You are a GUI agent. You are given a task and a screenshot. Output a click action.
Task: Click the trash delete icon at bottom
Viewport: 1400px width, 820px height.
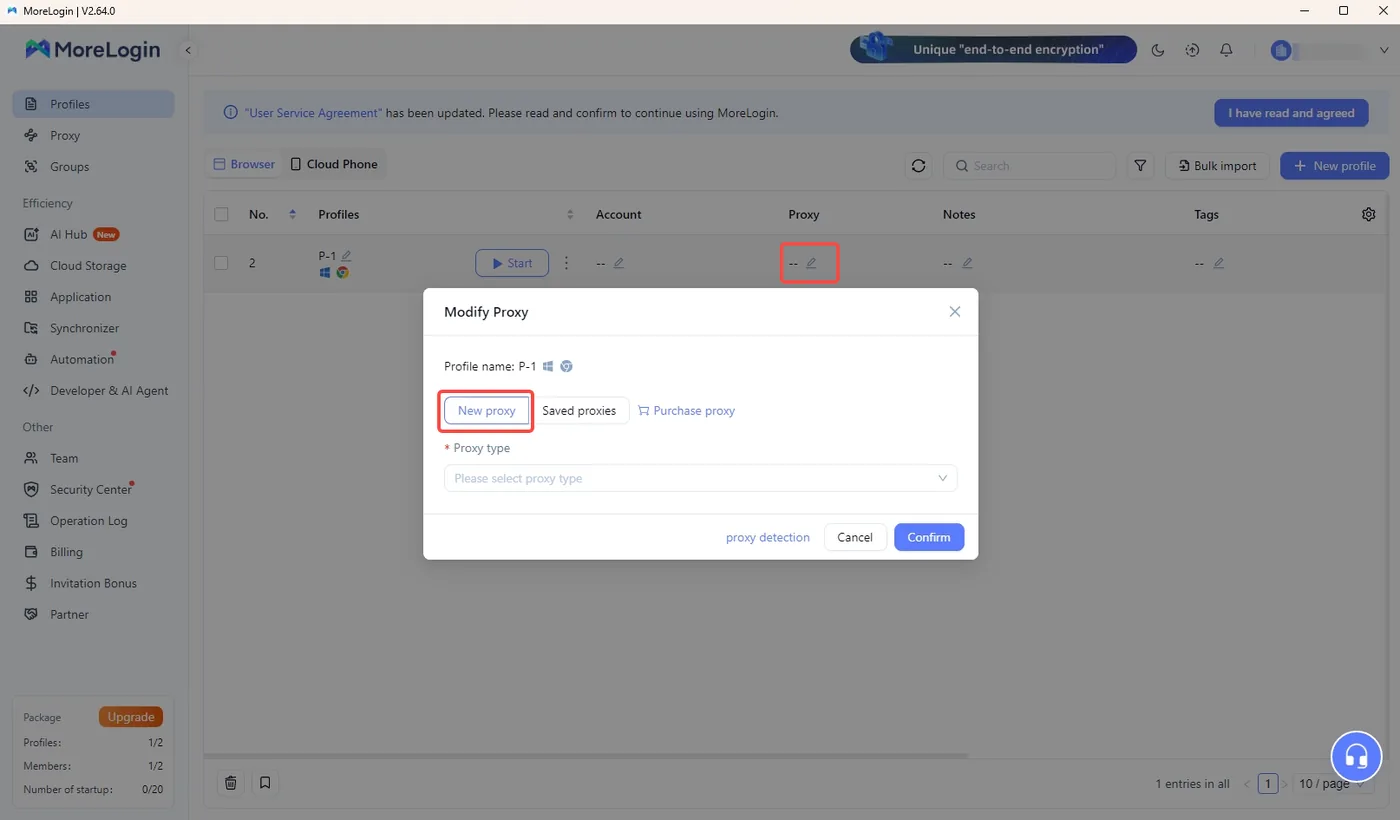point(231,783)
